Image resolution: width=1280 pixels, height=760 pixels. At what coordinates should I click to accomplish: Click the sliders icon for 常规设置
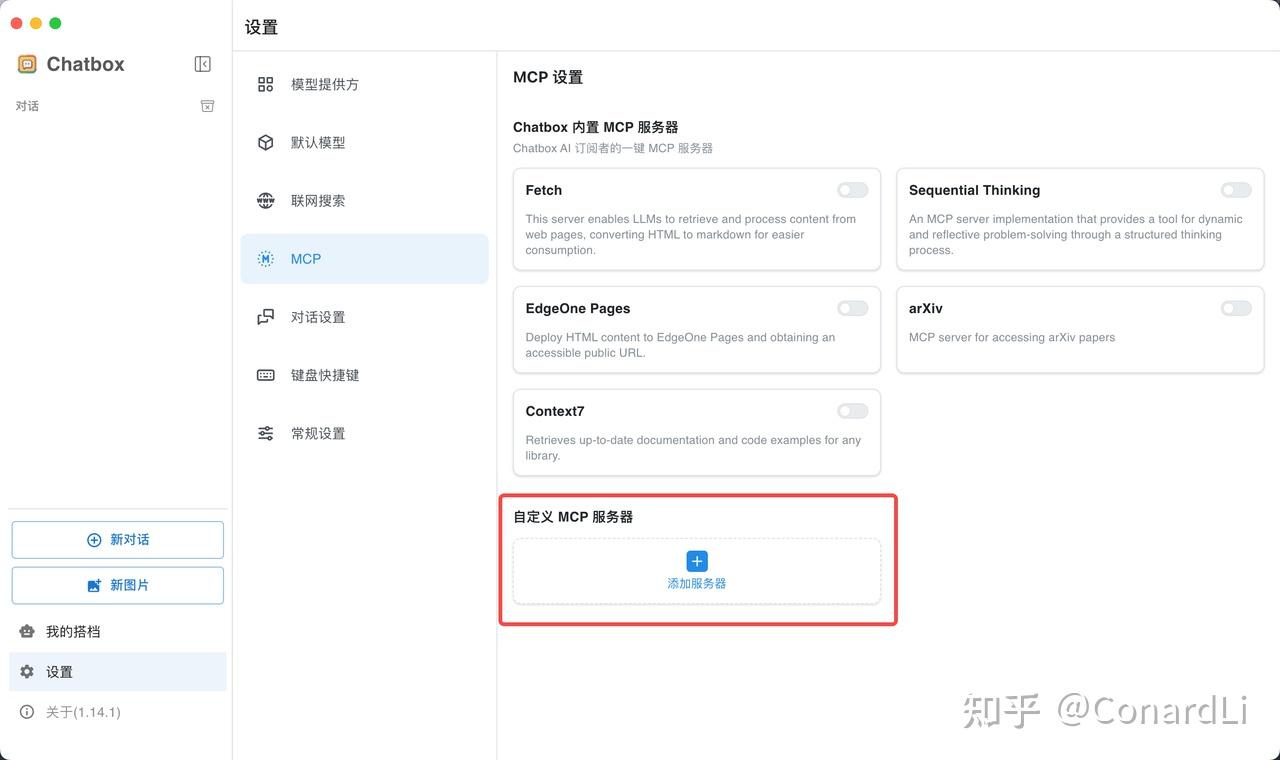[265, 433]
